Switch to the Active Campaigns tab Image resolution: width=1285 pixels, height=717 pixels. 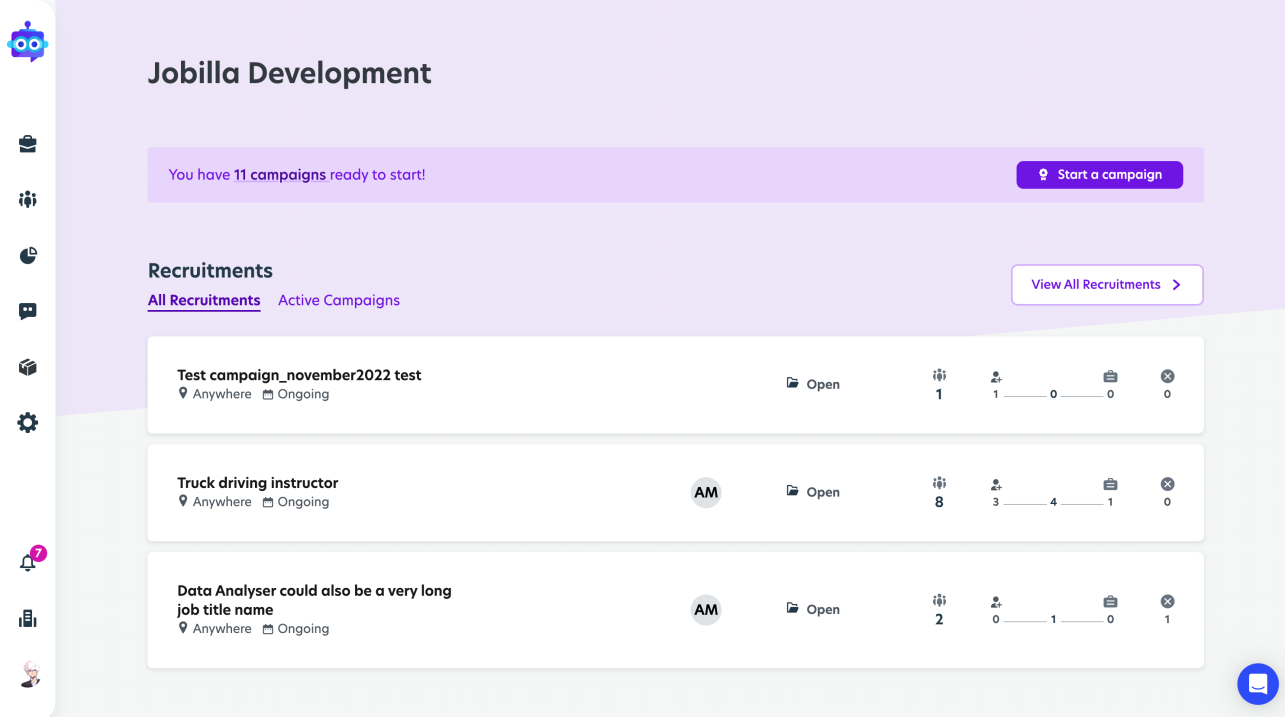coord(339,300)
